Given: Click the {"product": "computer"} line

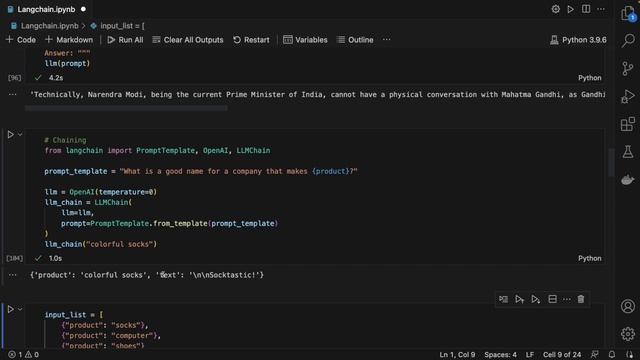Looking at the screenshot, I should pos(111,336).
